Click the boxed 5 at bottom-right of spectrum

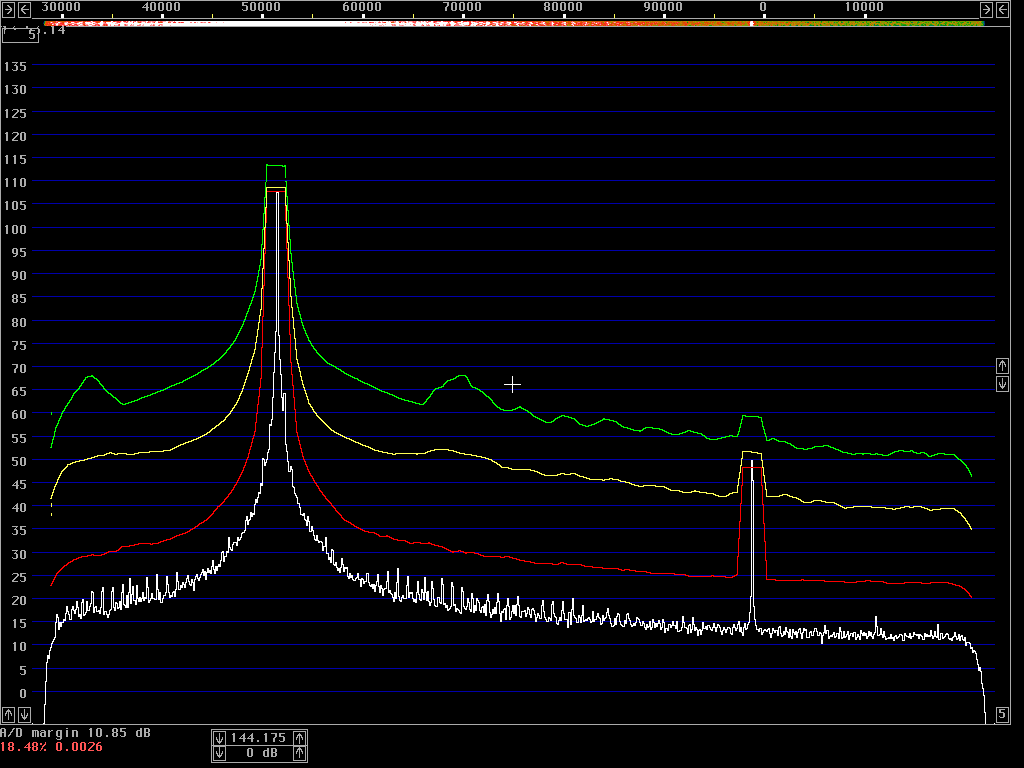[1002, 714]
